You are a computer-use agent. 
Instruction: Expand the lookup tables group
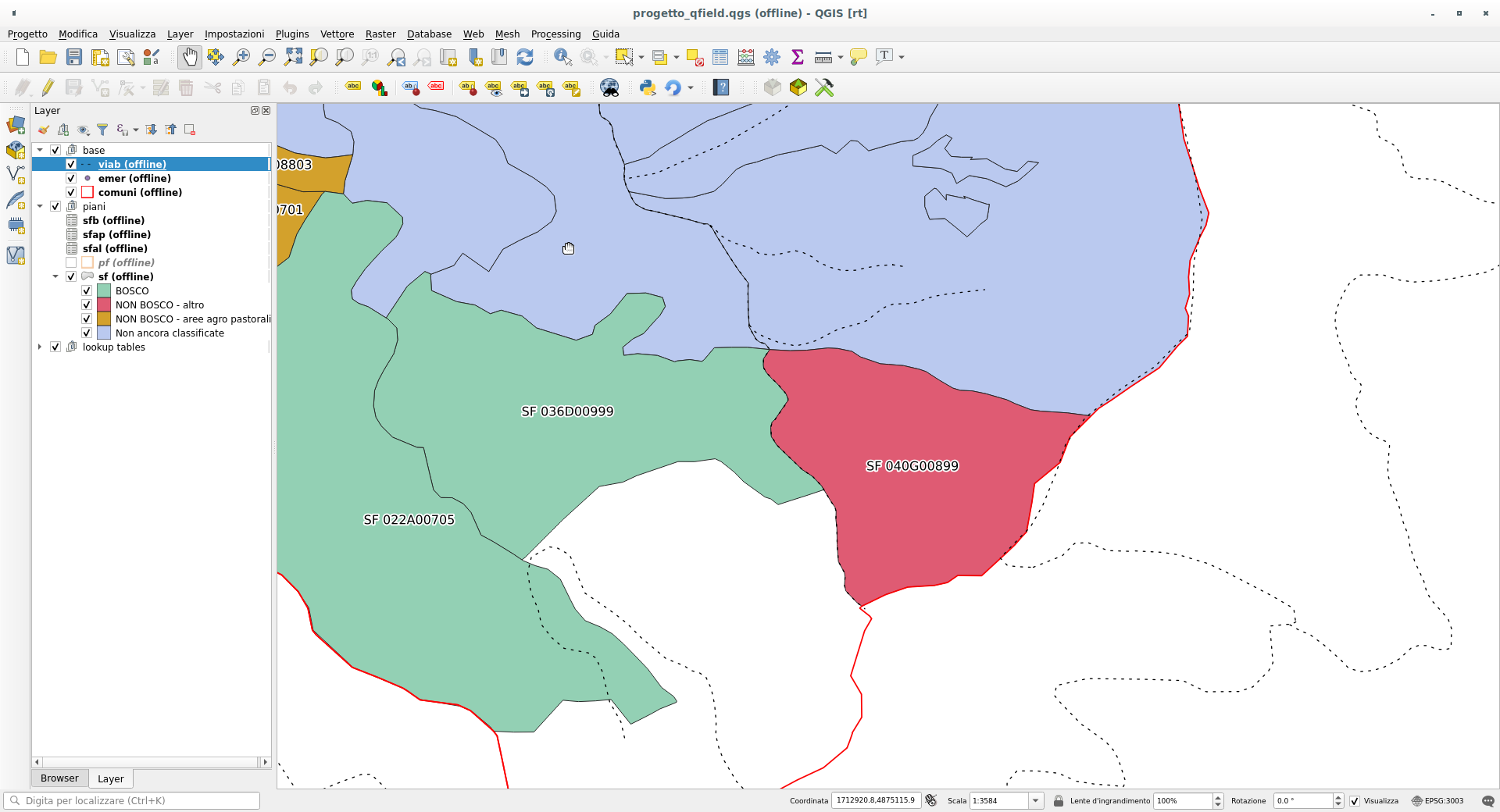coord(40,347)
